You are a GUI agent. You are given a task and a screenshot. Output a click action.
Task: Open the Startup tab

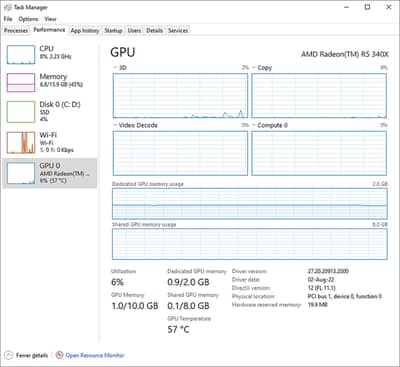pos(113,30)
